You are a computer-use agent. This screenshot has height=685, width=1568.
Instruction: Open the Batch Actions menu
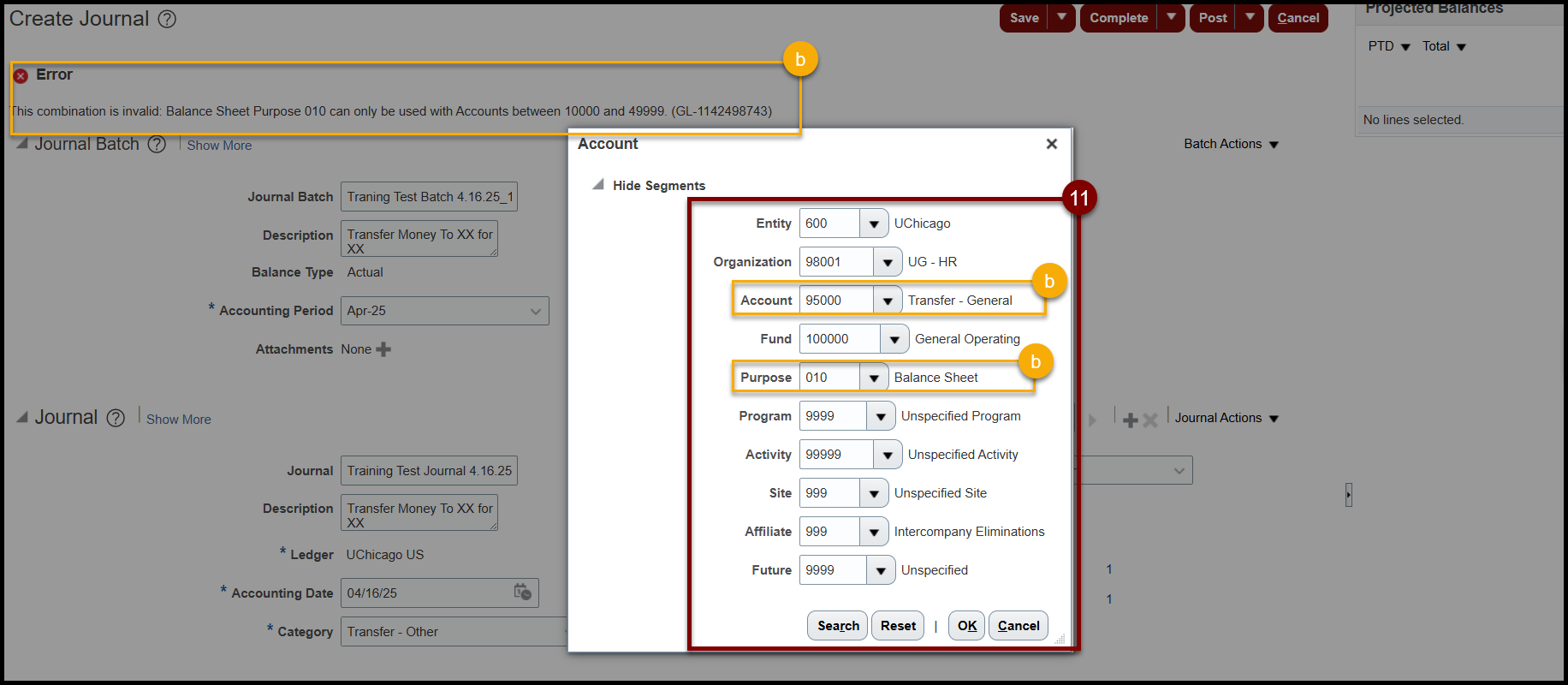[x=1231, y=144]
